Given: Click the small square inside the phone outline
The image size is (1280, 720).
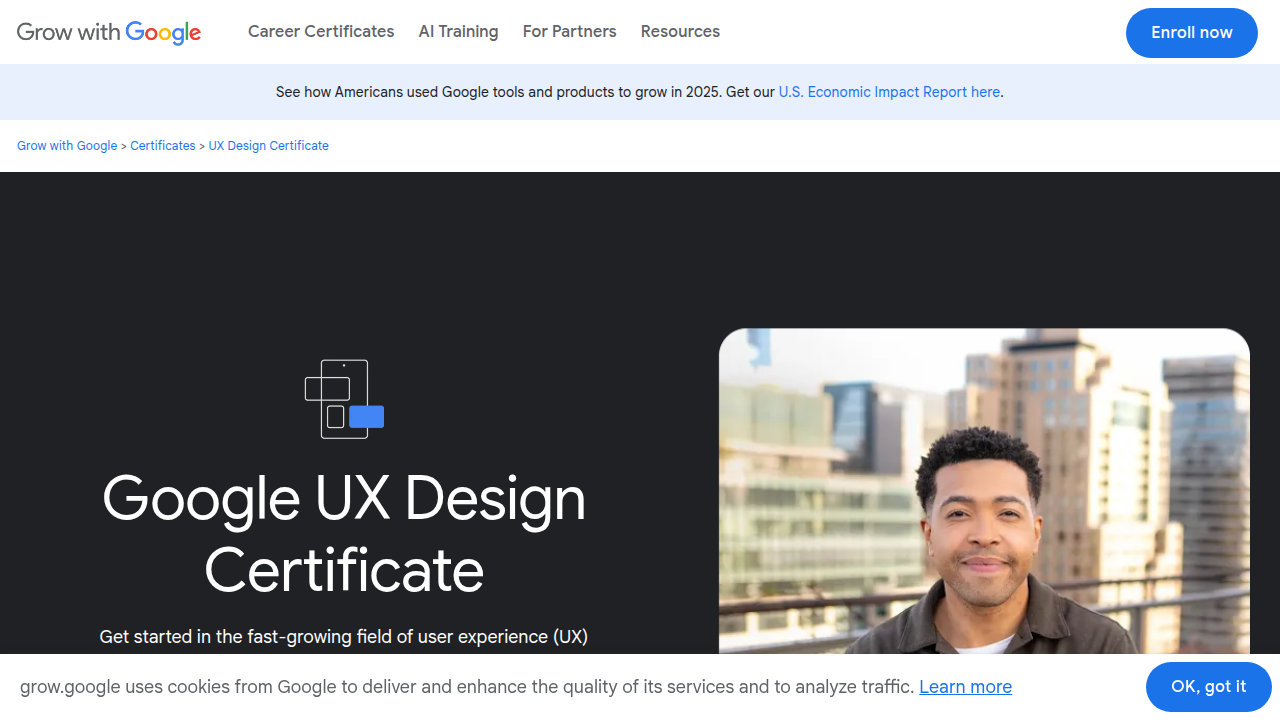Looking at the screenshot, I should click(335, 417).
